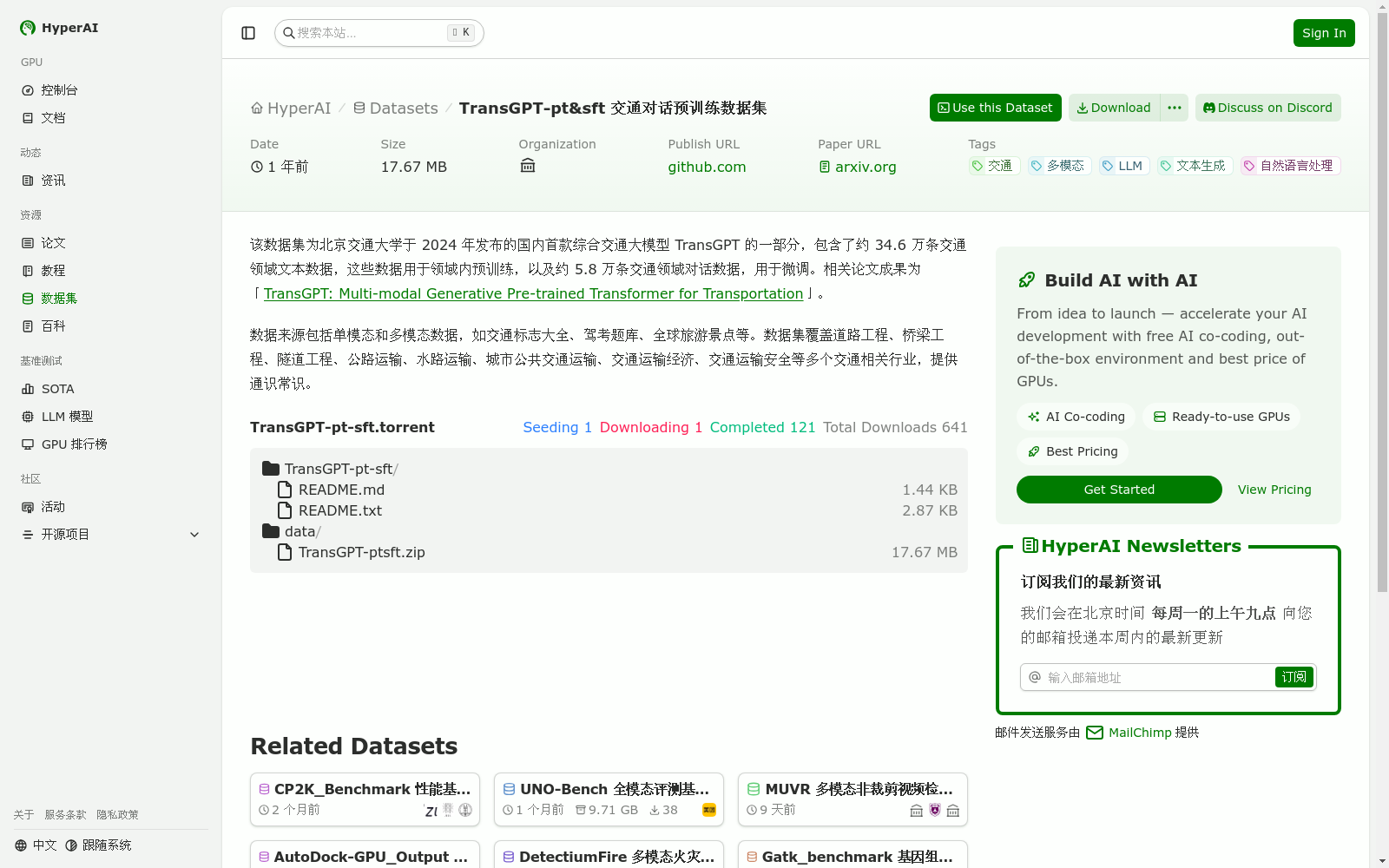Click the Seeding 1 status
The height and width of the screenshot is (868, 1389).
557,427
